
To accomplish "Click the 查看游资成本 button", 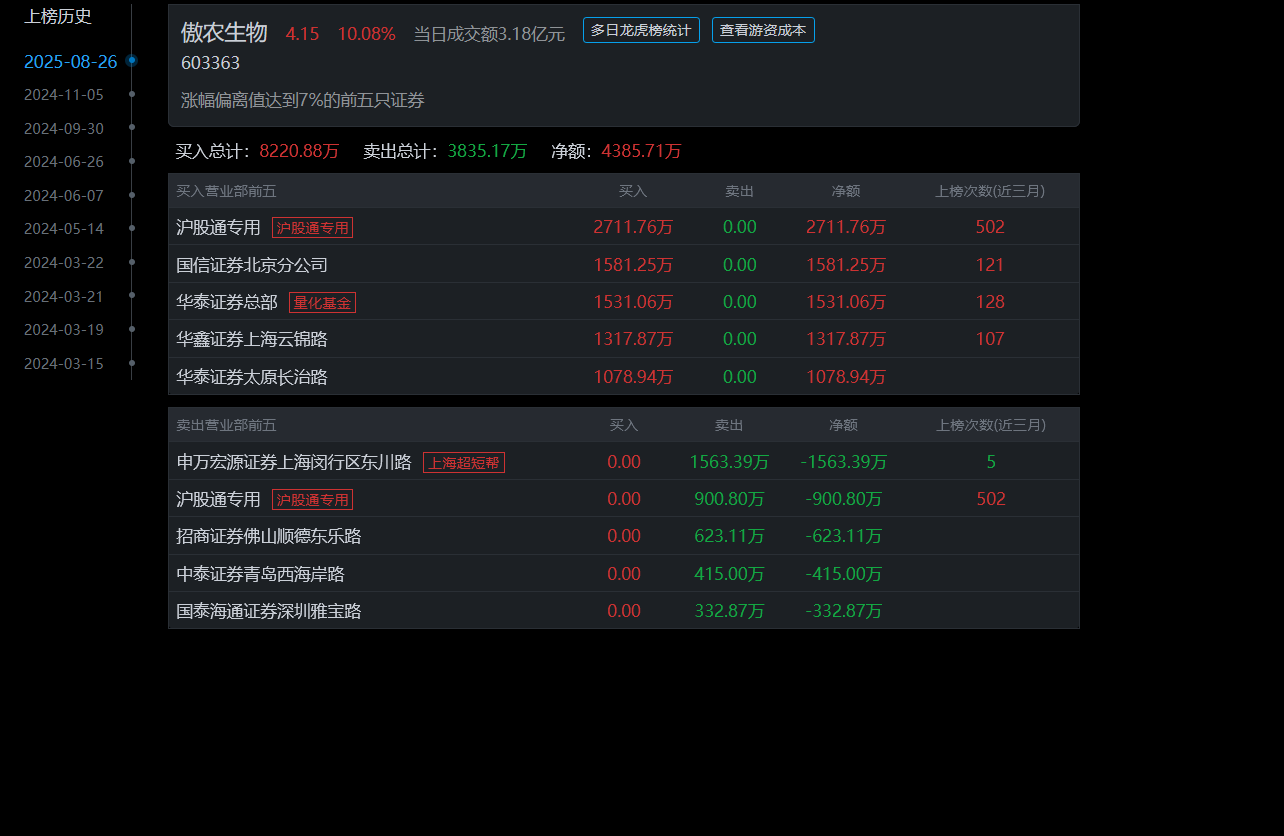I will [763, 30].
